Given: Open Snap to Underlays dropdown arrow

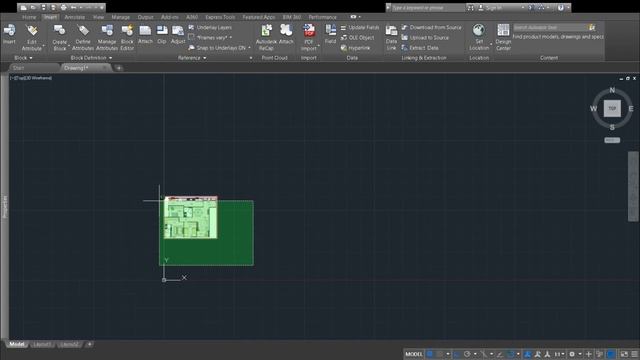Looking at the screenshot, I should tap(249, 48).
